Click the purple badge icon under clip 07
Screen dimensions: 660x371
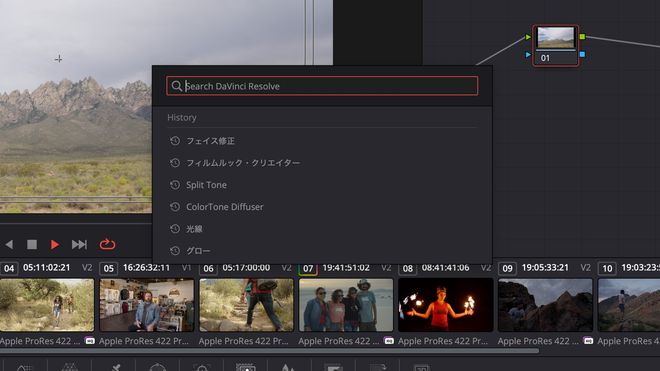[x=389, y=341]
